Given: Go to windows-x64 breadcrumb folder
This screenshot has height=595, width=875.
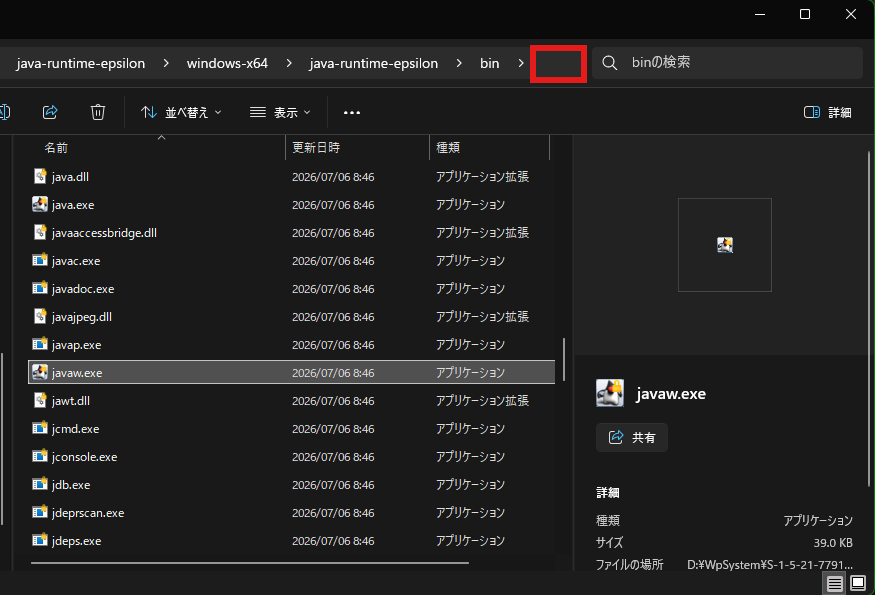Looking at the screenshot, I should point(227,63).
